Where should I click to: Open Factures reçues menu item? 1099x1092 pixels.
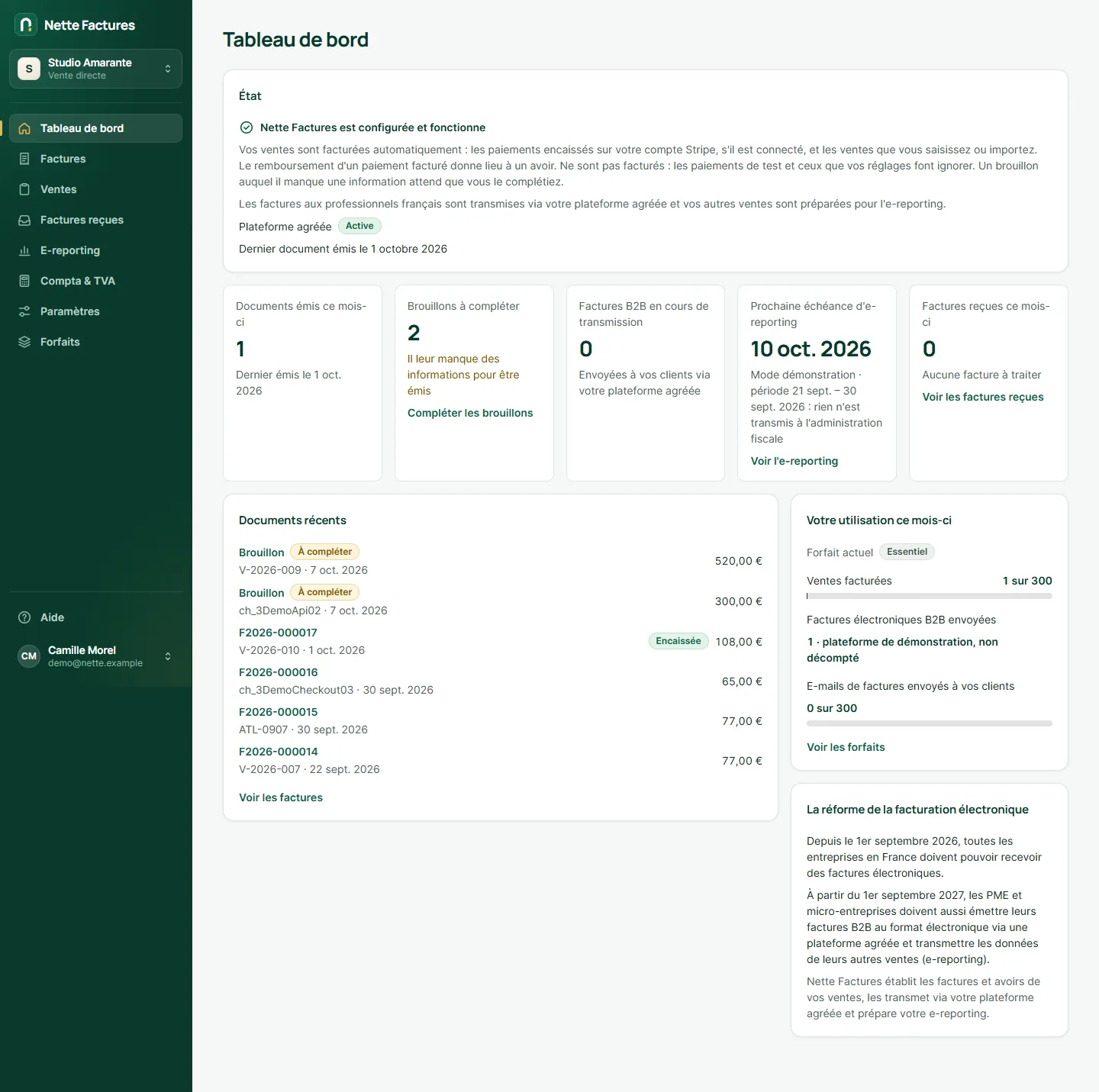point(95,220)
